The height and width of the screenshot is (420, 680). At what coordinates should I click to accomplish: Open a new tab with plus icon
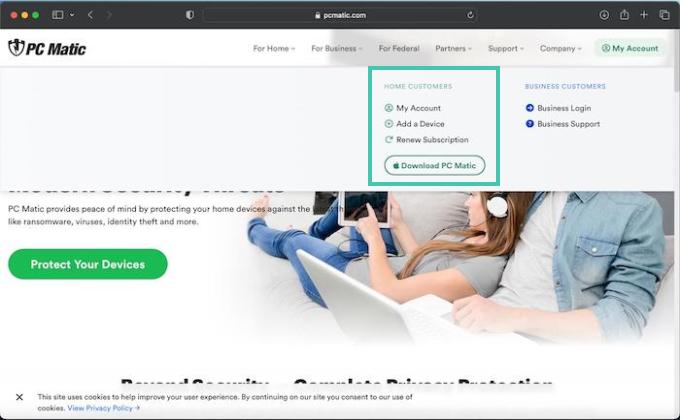point(645,15)
